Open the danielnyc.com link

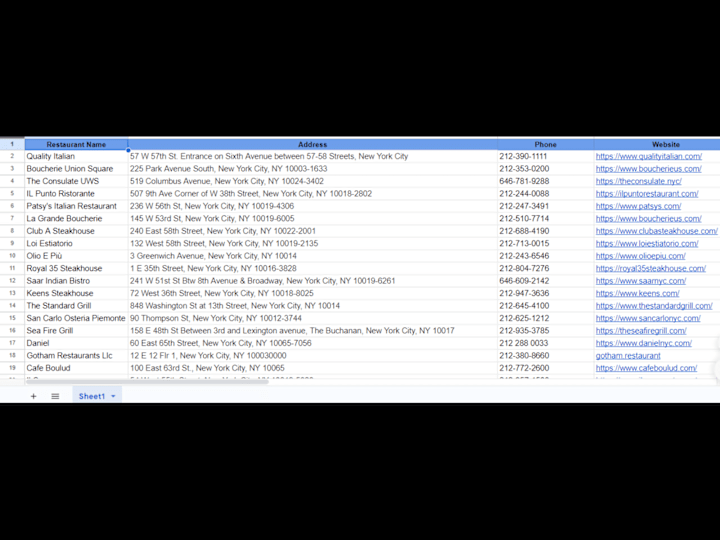click(x=644, y=343)
